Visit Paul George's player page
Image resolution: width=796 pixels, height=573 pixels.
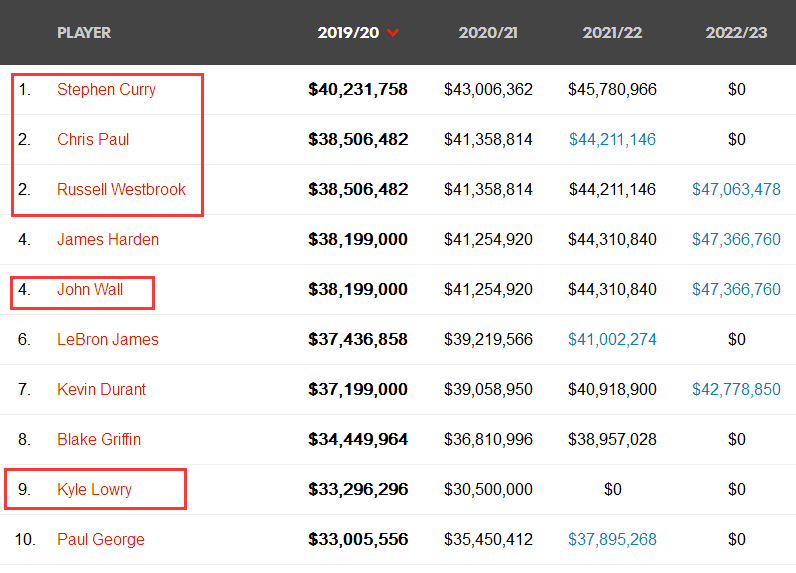(x=101, y=539)
